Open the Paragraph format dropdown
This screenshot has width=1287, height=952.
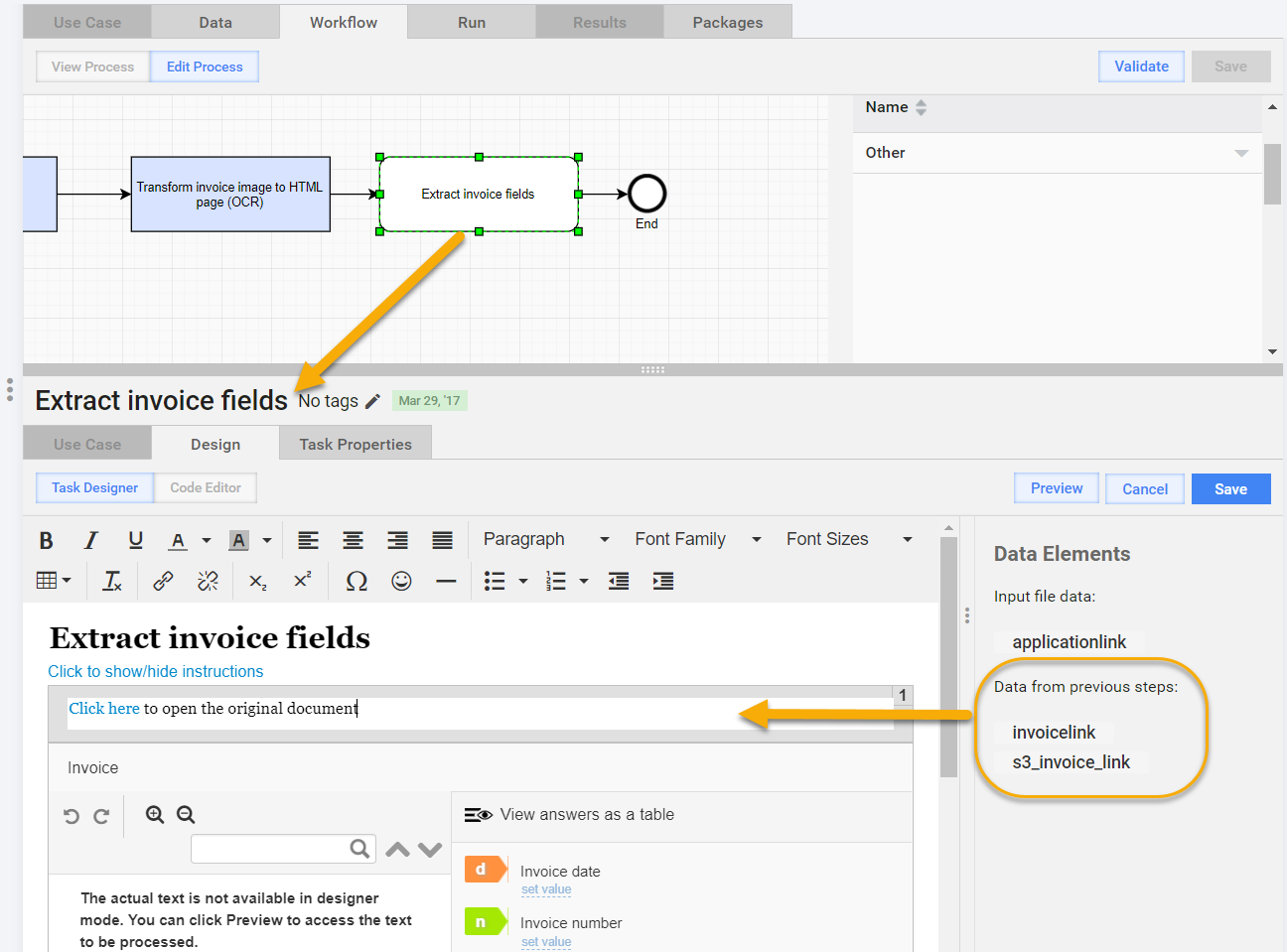pos(546,539)
